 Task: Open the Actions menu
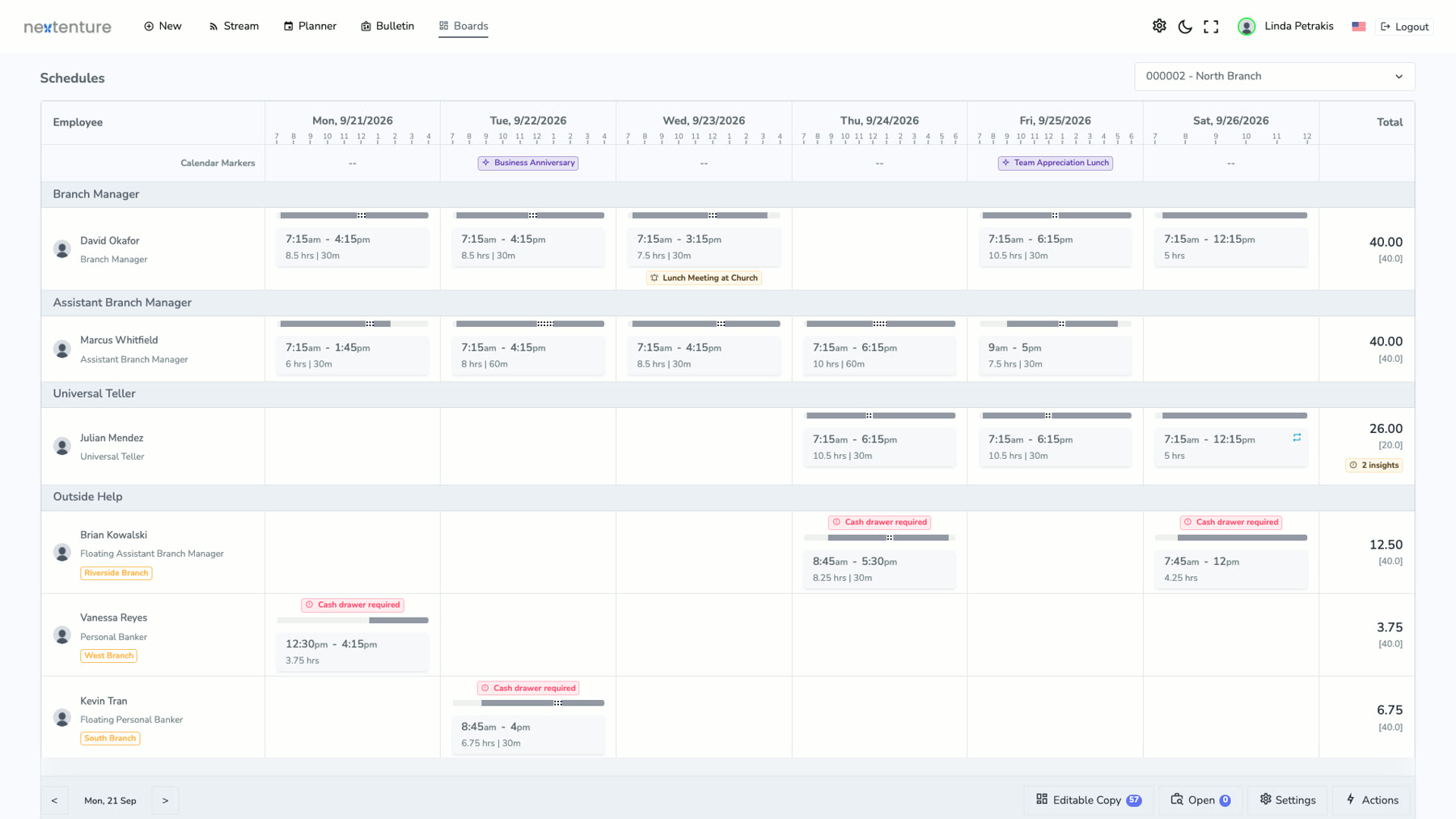[1372, 800]
